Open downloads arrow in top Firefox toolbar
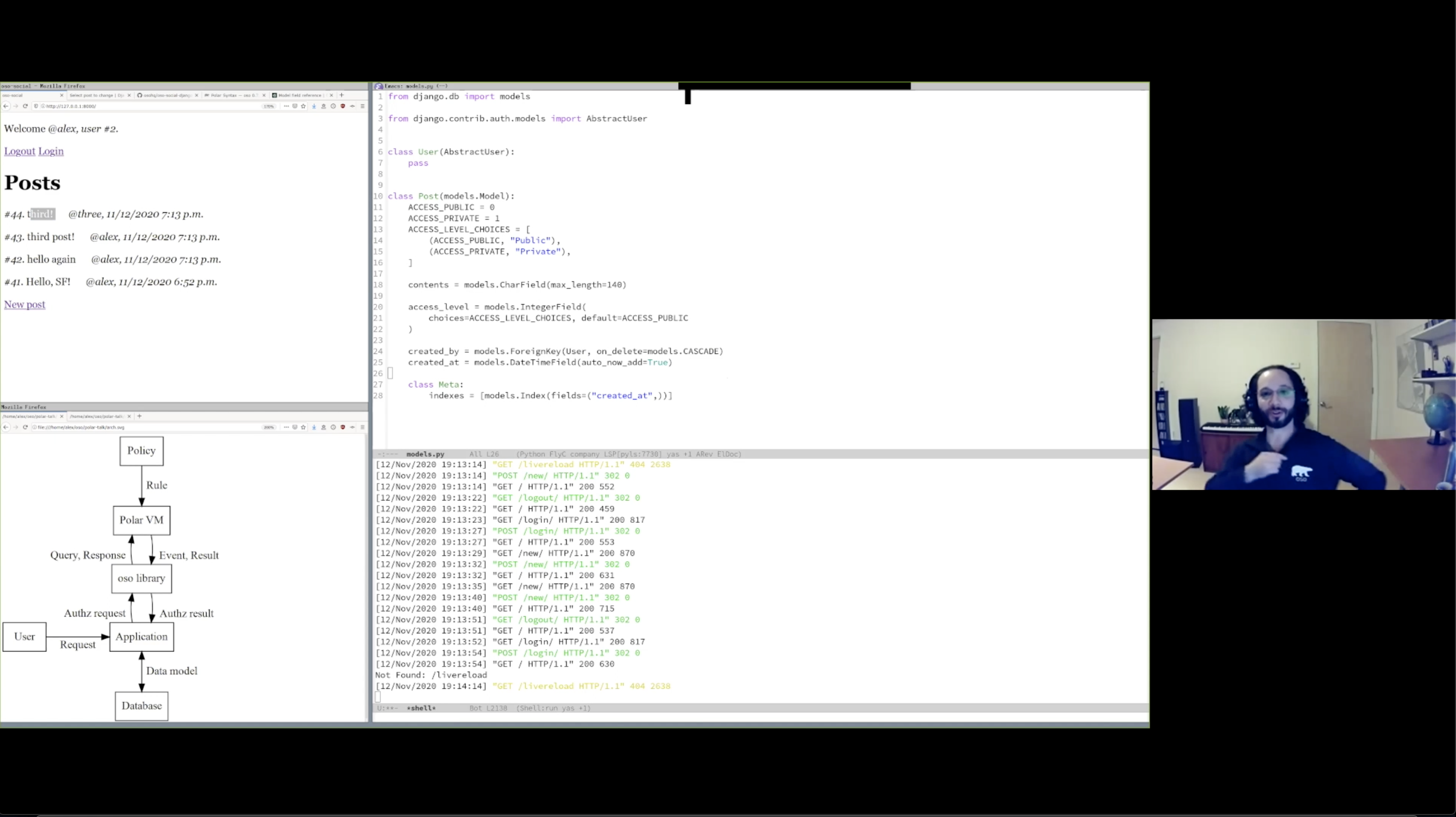 [314, 106]
